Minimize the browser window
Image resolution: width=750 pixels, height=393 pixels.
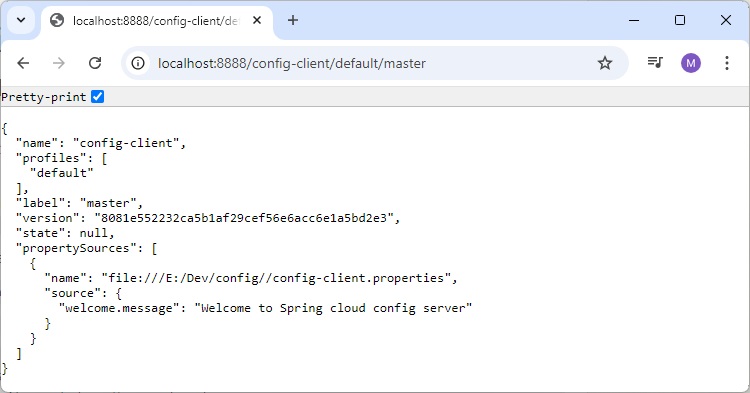pos(634,21)
